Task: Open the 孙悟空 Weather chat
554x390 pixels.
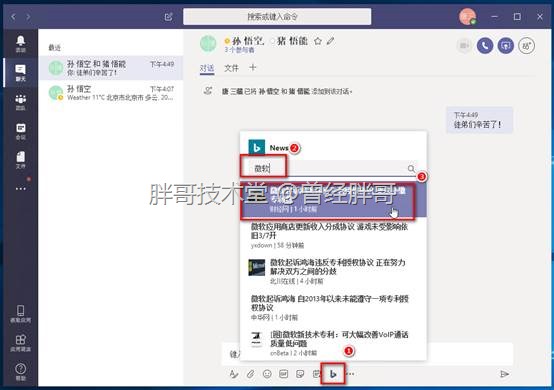Action: click(111, 93)
